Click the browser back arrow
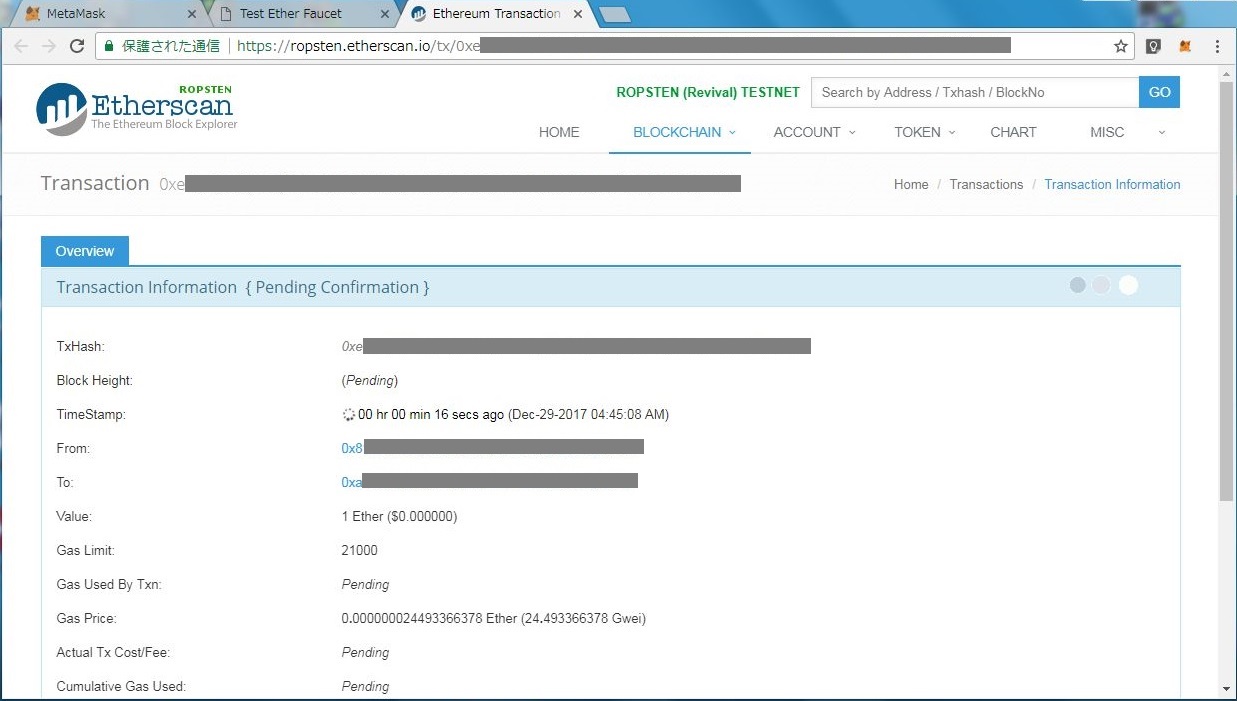This screenshot has height=701, width=1237. (x=22, y=46)
